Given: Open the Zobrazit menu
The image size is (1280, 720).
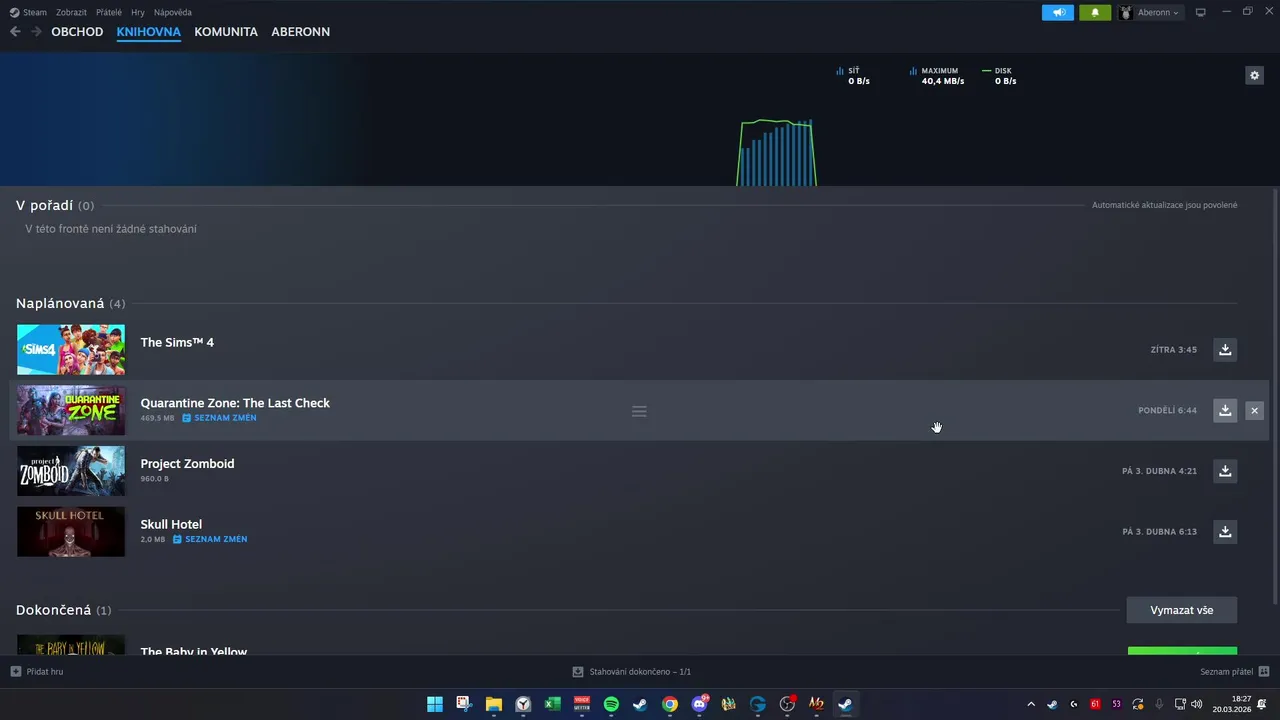Looking at the screenshot, I should click(71, 12).
